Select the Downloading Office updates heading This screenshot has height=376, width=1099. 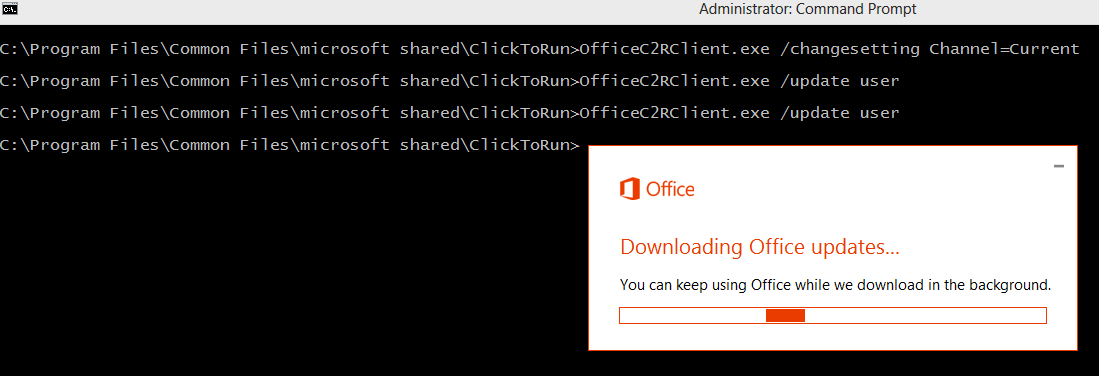tap(760, 247)
